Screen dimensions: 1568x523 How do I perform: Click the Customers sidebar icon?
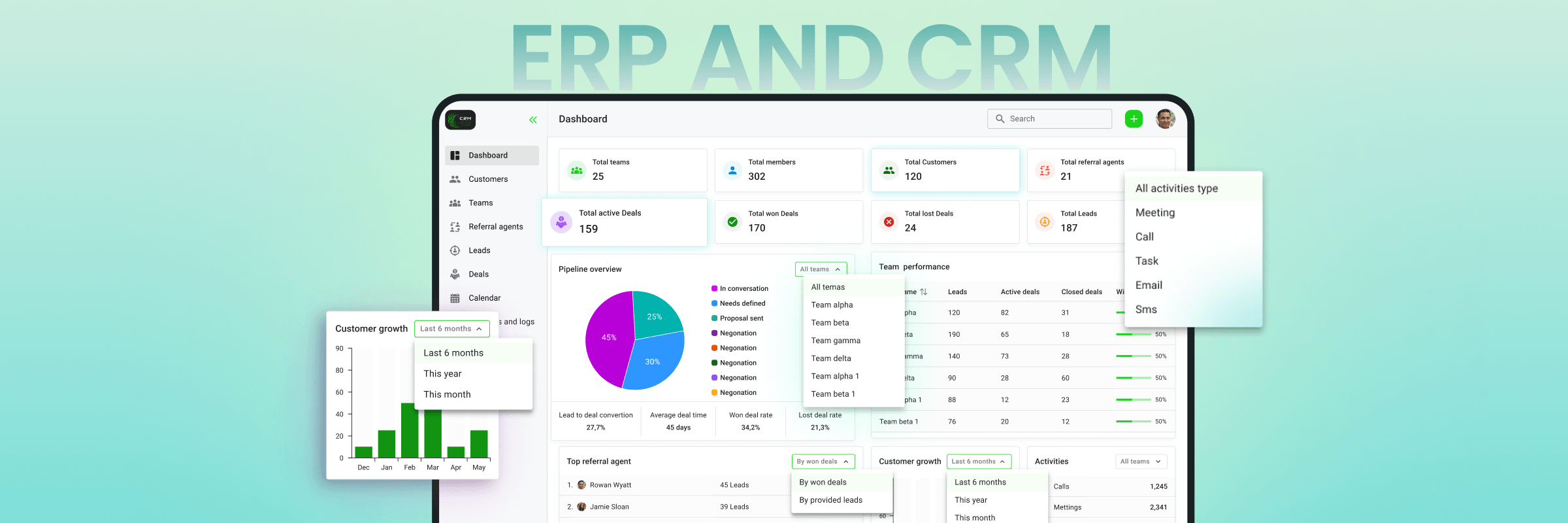point(455,179)
